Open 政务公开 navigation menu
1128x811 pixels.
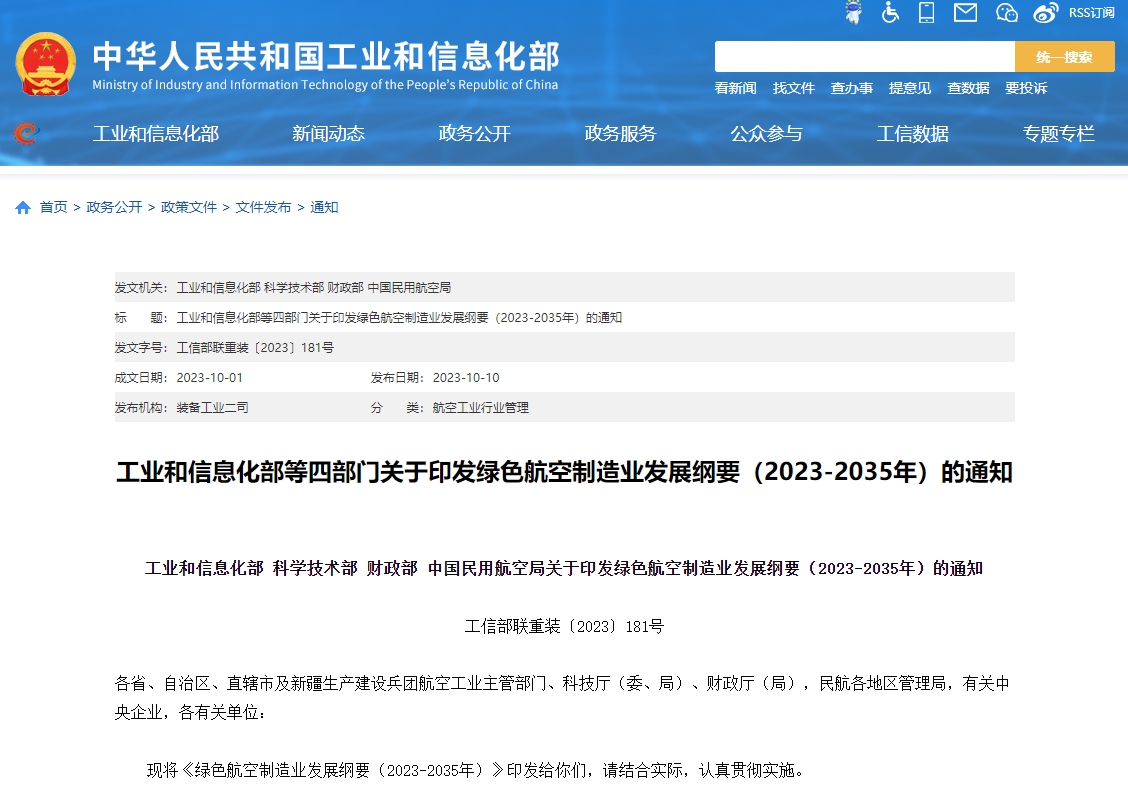coord(475,134)
